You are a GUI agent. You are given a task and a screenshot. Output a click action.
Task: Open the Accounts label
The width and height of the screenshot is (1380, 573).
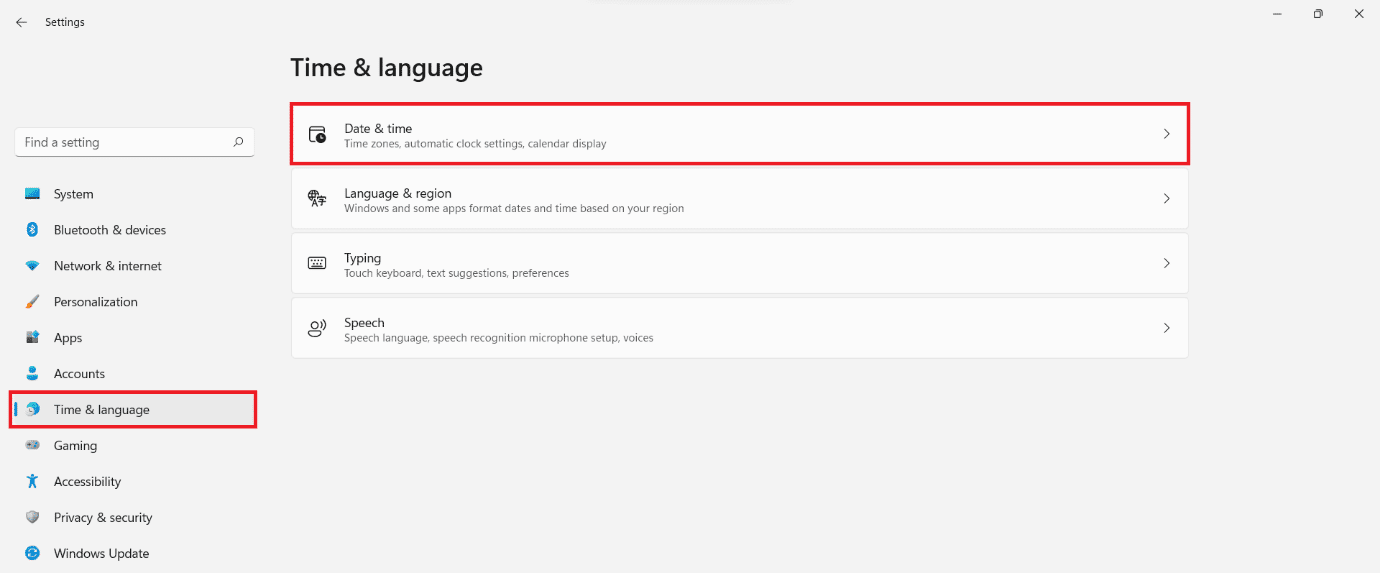(x=79, y=374)
